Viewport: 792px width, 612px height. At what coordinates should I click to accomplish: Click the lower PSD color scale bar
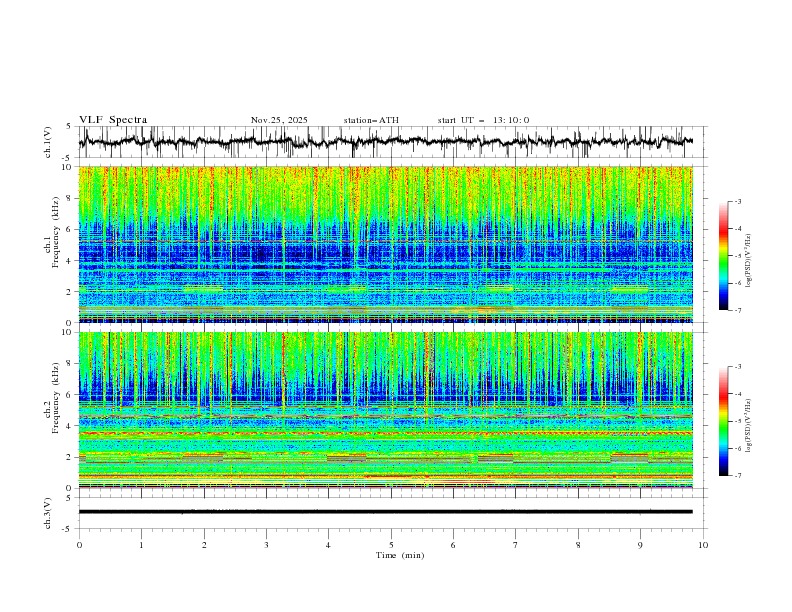(x=724, y=421)
